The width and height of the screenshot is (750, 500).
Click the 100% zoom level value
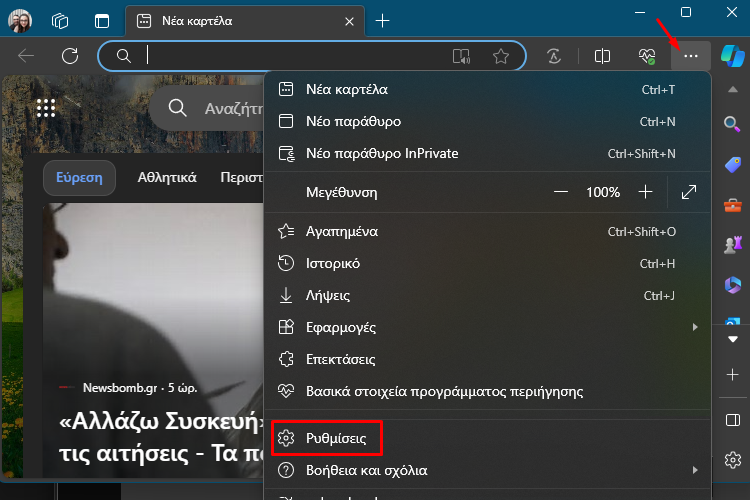[603, 192]
